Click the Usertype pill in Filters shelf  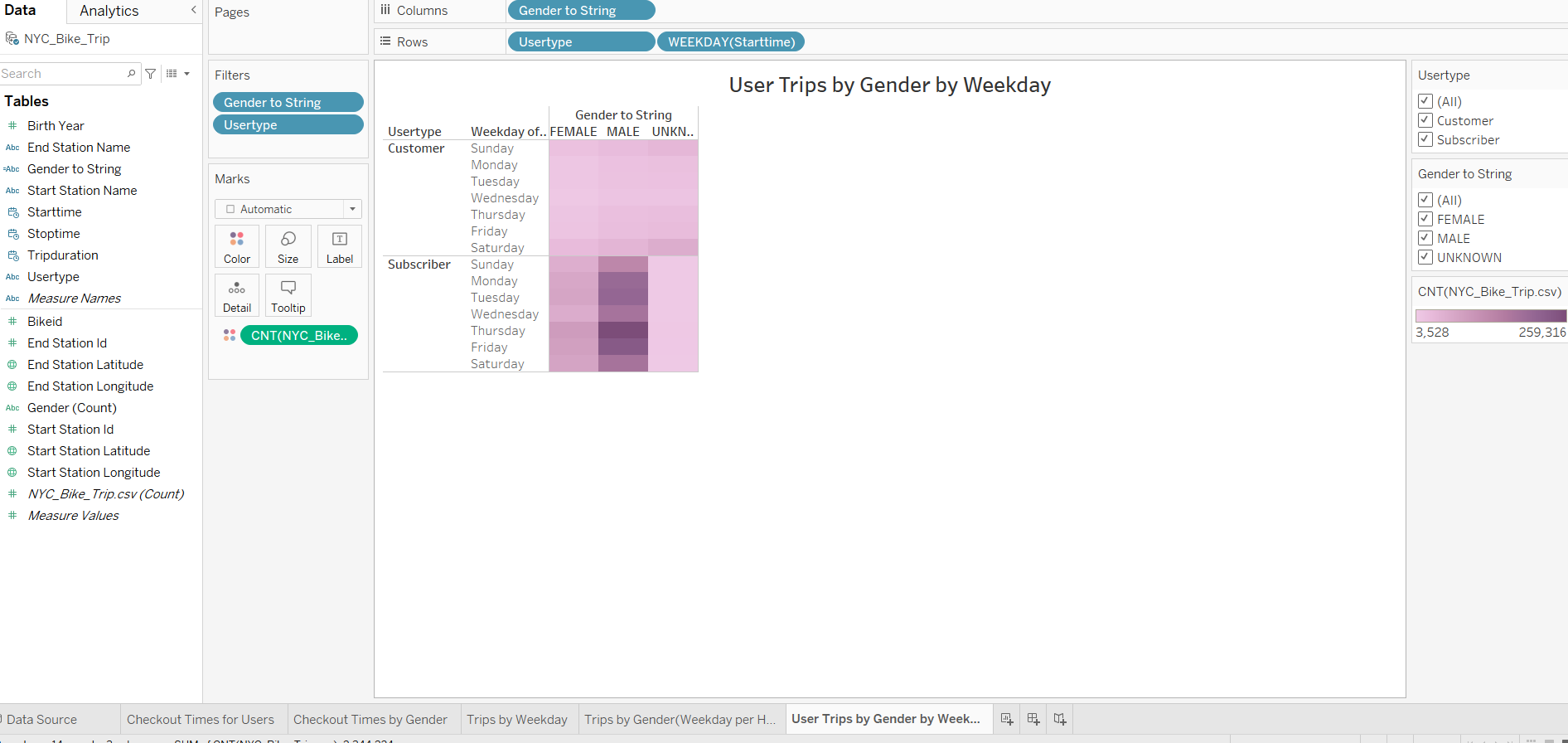tap(288, 124)
